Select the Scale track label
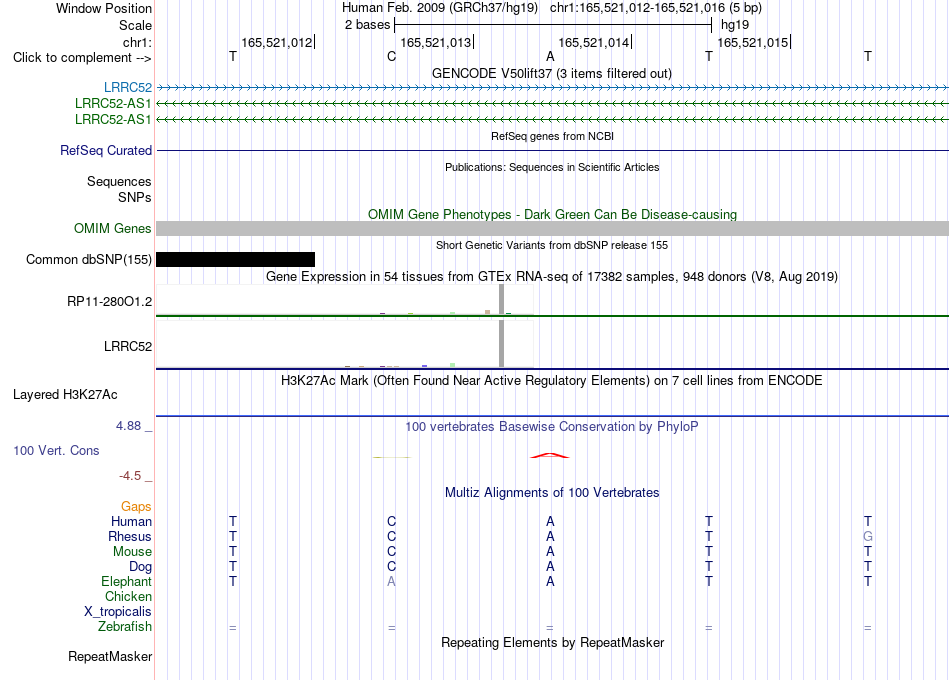Image resolution: width=950 pixels, height=680 pixels. point(135,25)
